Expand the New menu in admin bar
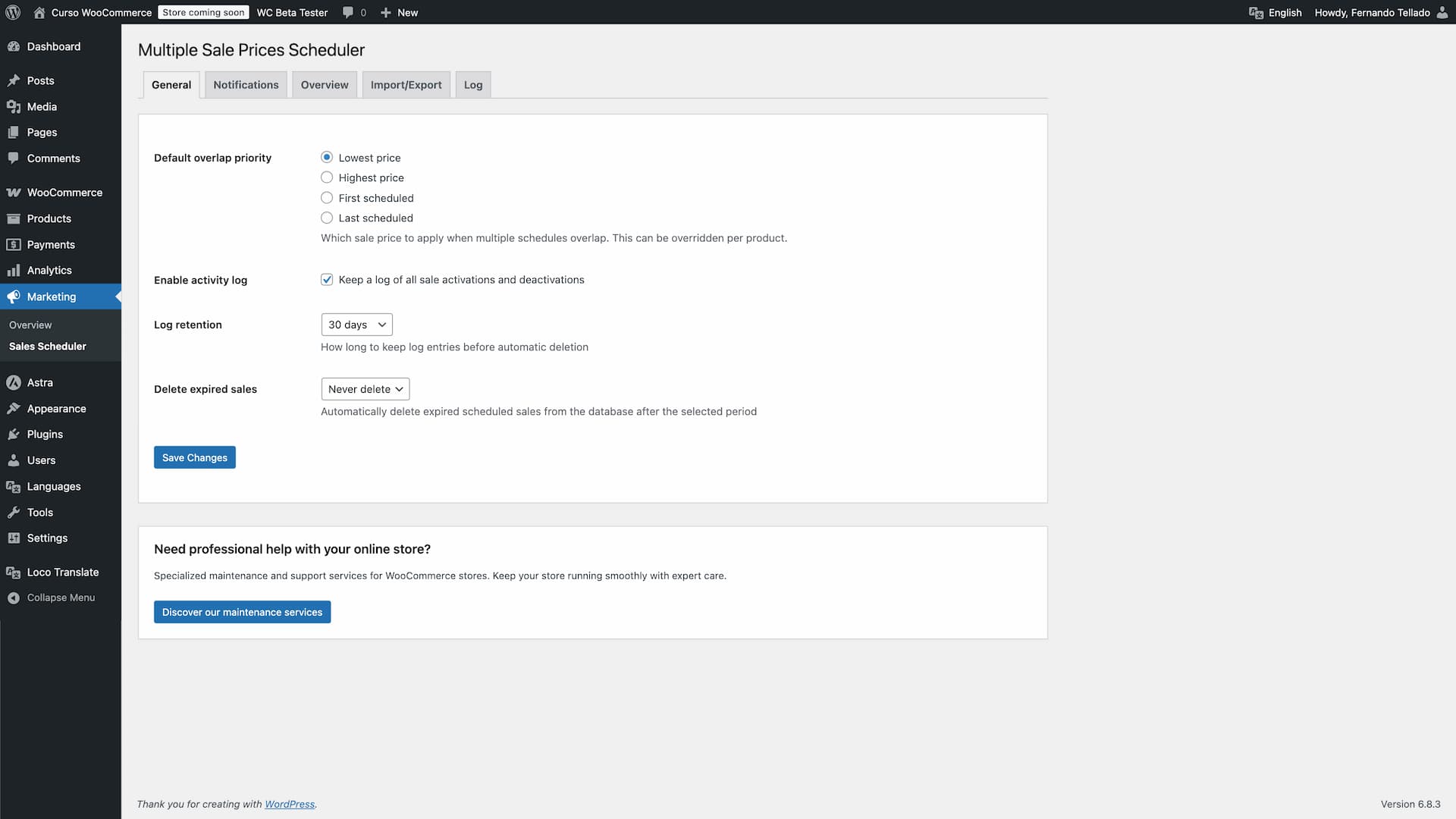The height and width of the screenshot is (819, 1456). click(x=399, y=12)
